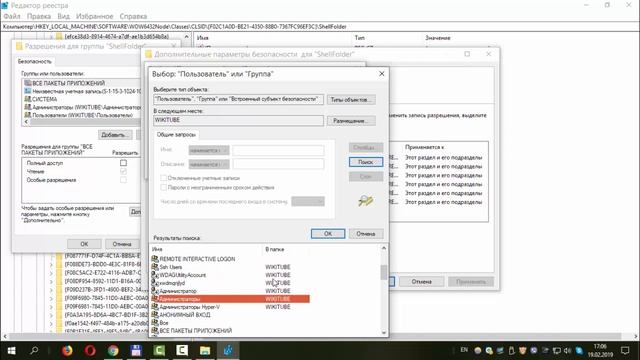Toggle passwords with unlimited validity checkbox
The width and height of the screenshot is (640, 360).
pos(164,187)
